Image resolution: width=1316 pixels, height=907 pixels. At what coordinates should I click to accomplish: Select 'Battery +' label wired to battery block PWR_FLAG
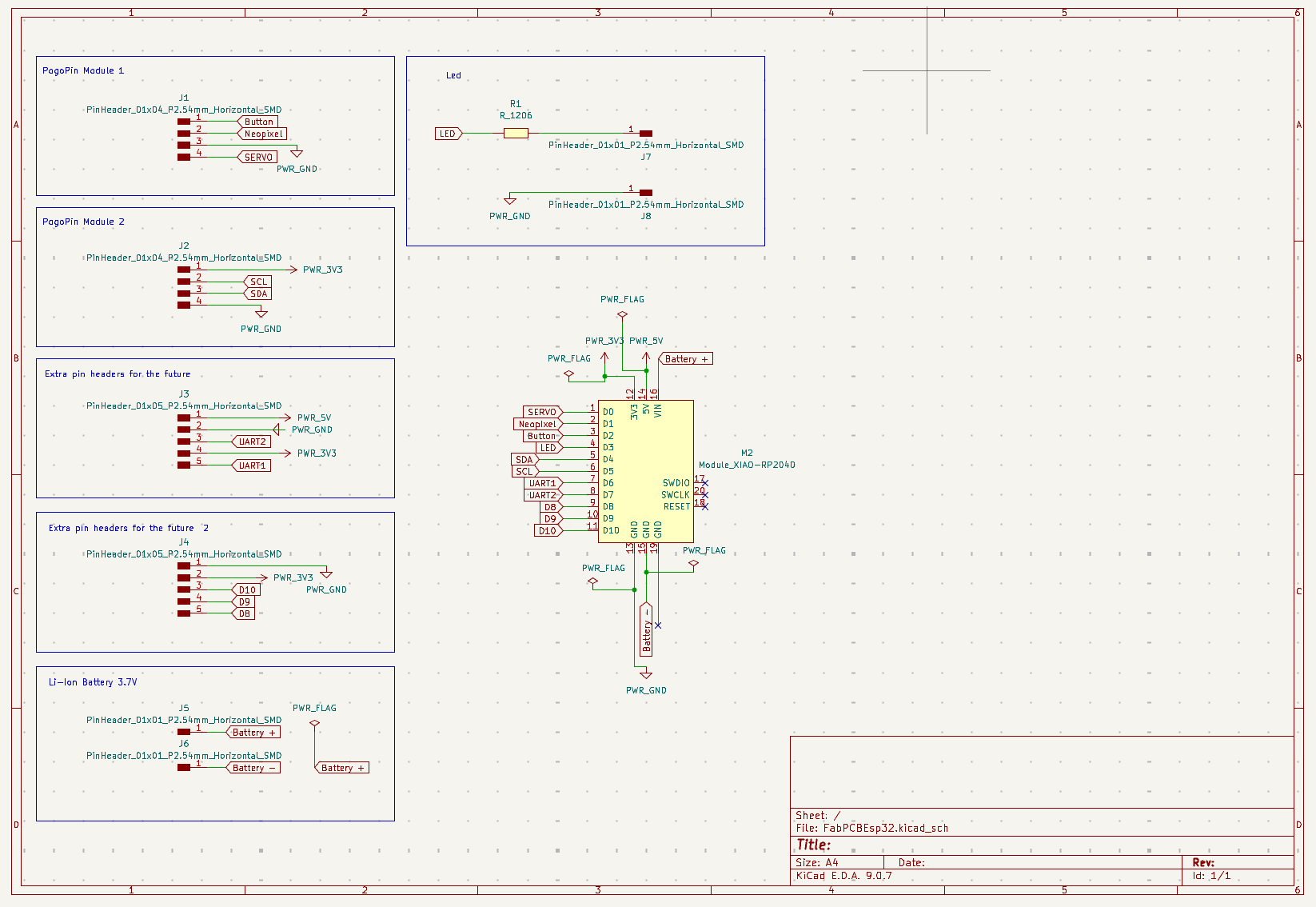[x=342, y=767]
